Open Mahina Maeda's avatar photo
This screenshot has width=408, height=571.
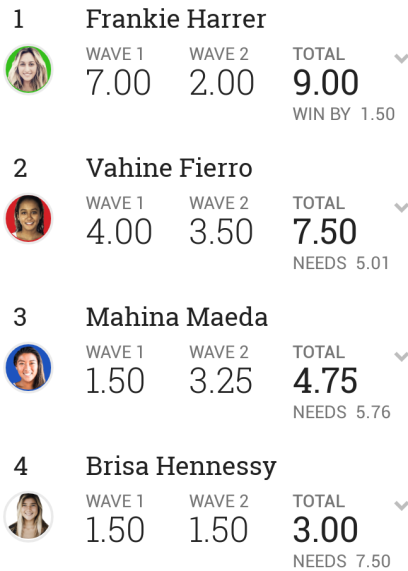coord(28,367)
